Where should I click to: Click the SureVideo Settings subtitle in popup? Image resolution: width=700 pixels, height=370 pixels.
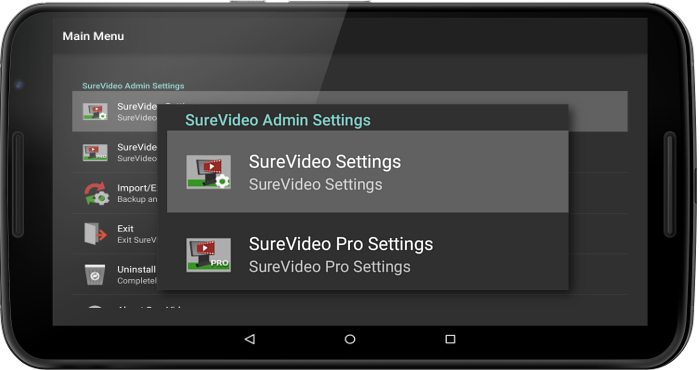pyautogui.click(x=315, y=185)
